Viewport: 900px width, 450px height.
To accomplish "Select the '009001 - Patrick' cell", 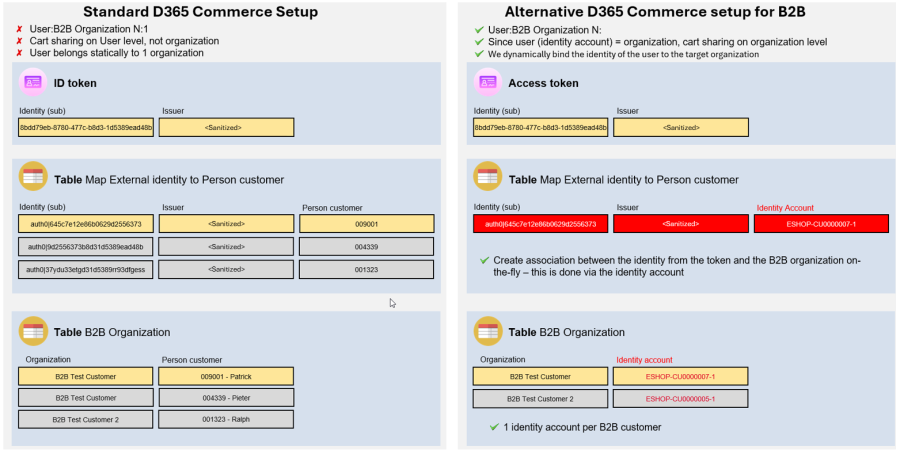I will 226,377.
